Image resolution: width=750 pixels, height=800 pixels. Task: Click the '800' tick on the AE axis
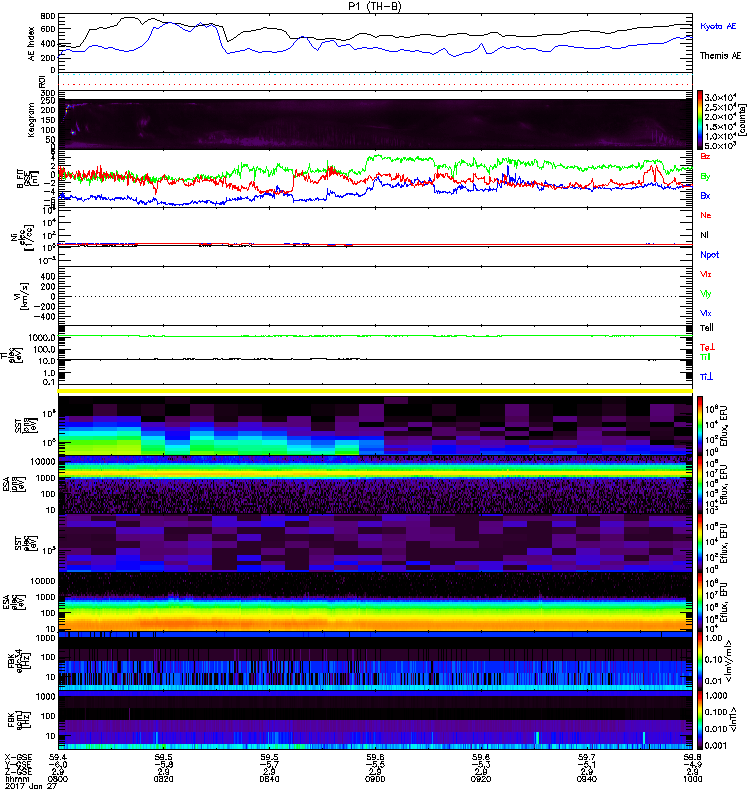pos(48,16)
